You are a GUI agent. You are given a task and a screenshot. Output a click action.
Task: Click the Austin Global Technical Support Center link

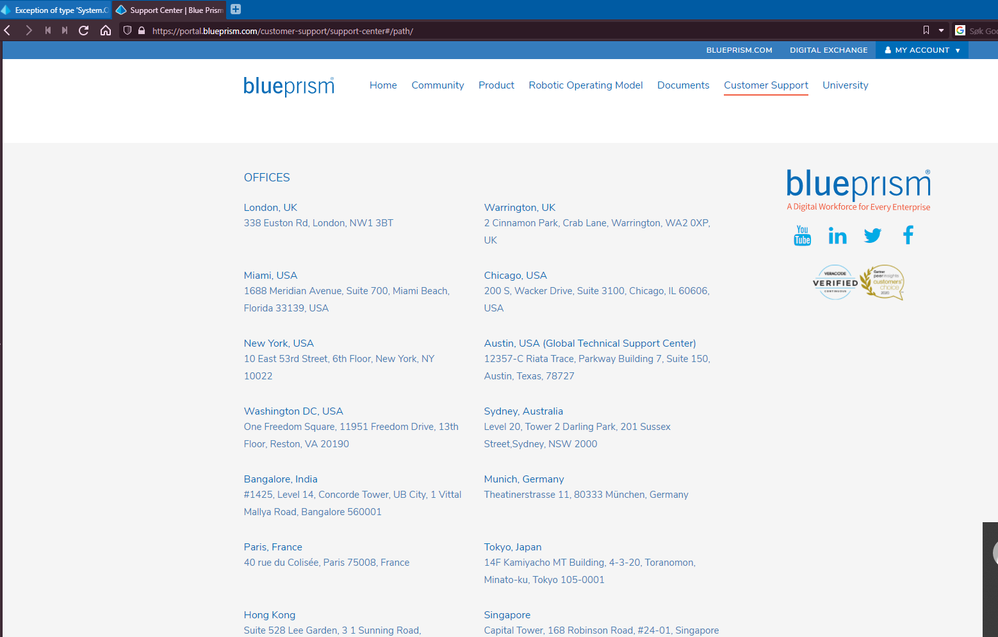(591, 342)
